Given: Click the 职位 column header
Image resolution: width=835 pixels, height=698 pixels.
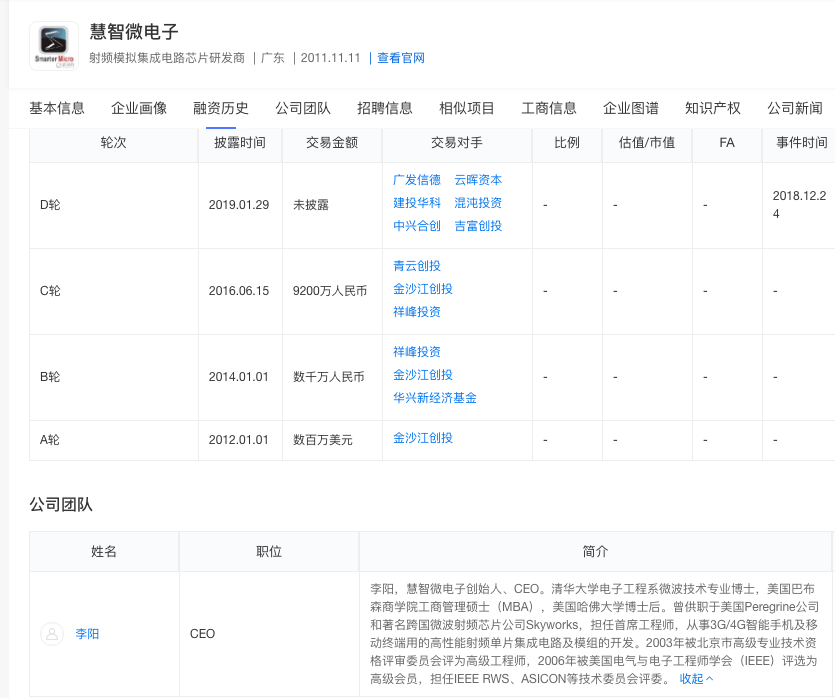Looking at the screenshot, I should (269, 552).
